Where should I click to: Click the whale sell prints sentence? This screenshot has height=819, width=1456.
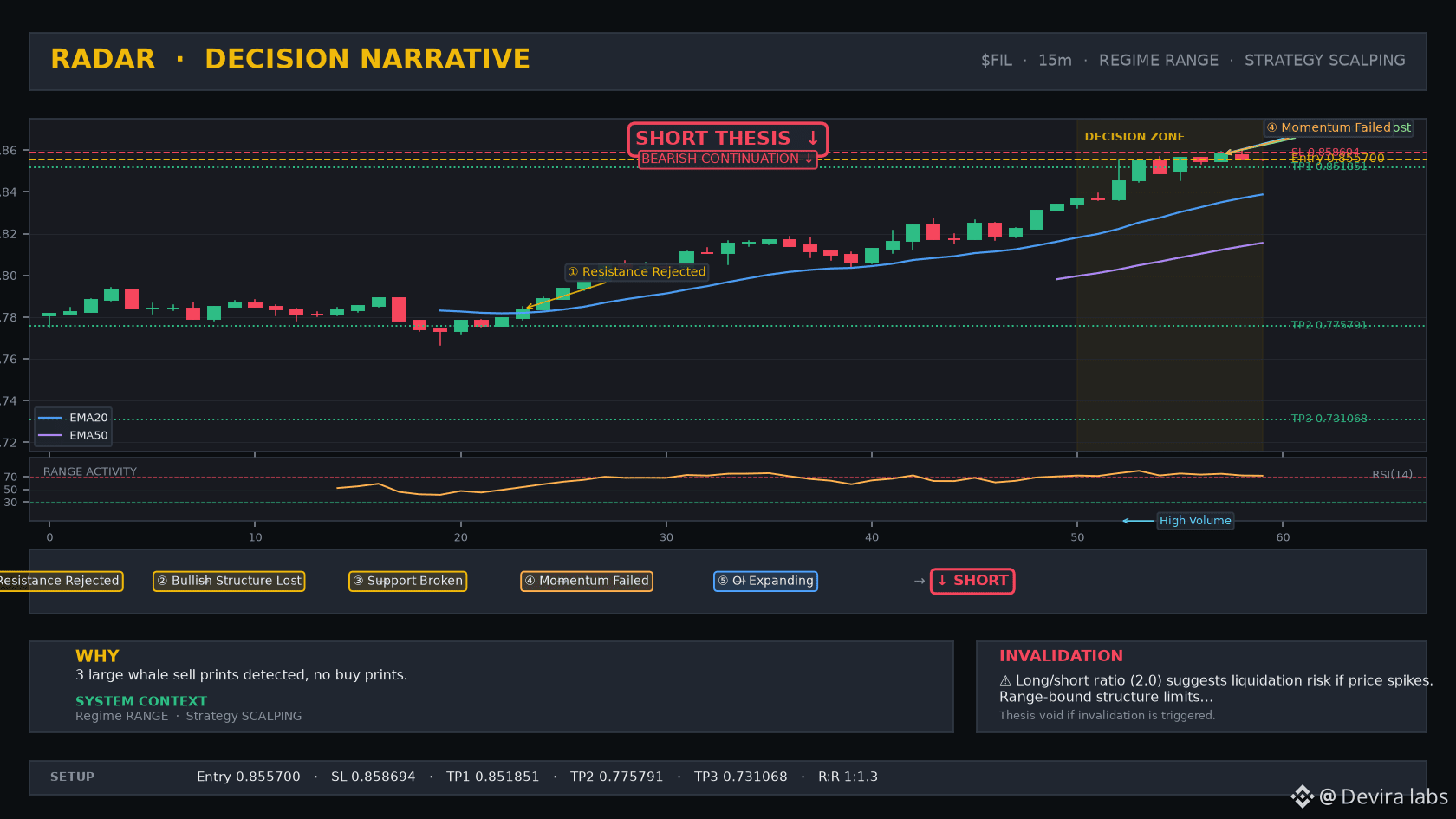[x=241, y=675]
